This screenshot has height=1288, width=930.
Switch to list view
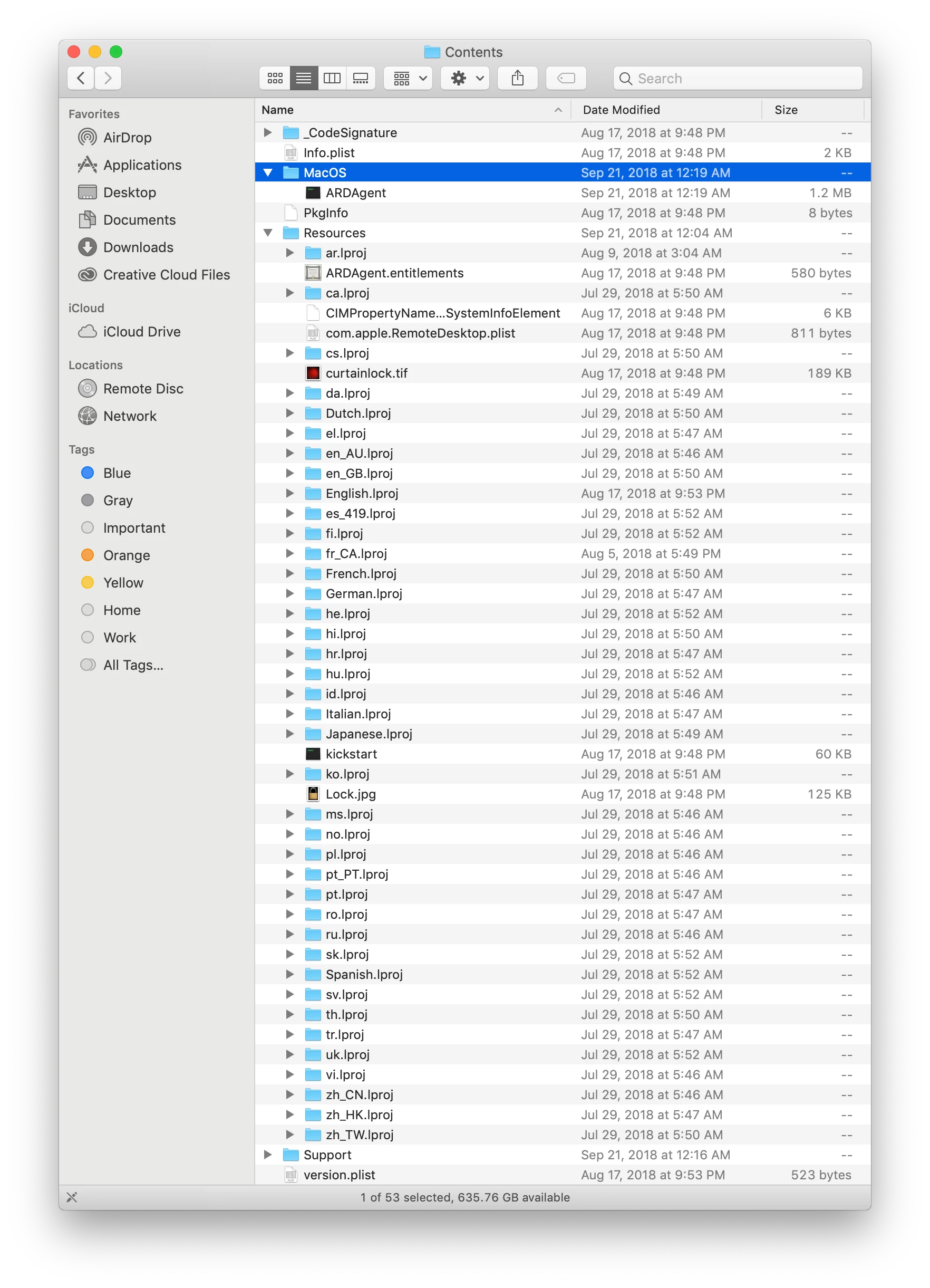(303, 79)
